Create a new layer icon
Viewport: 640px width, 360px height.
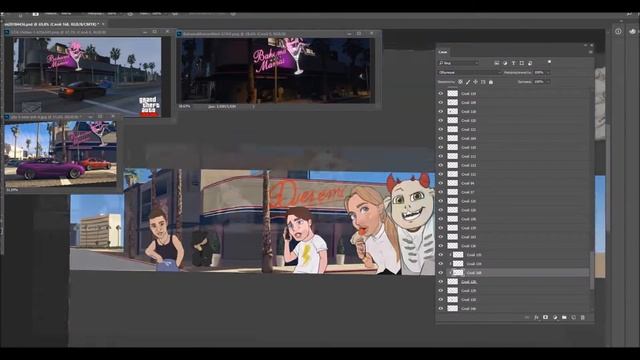click(x=573, y=317)
